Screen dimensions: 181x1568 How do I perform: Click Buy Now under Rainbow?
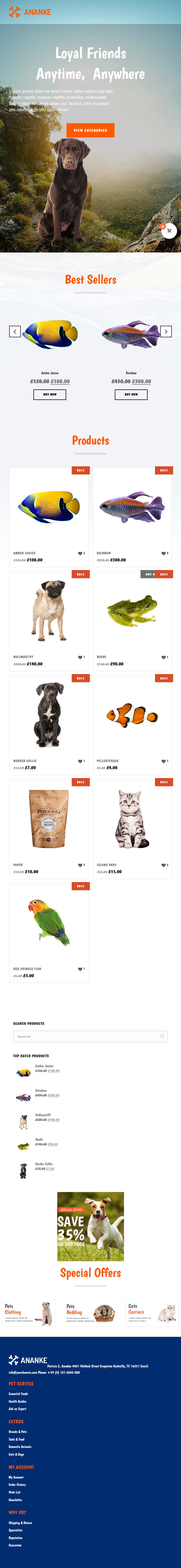[131, 394]
